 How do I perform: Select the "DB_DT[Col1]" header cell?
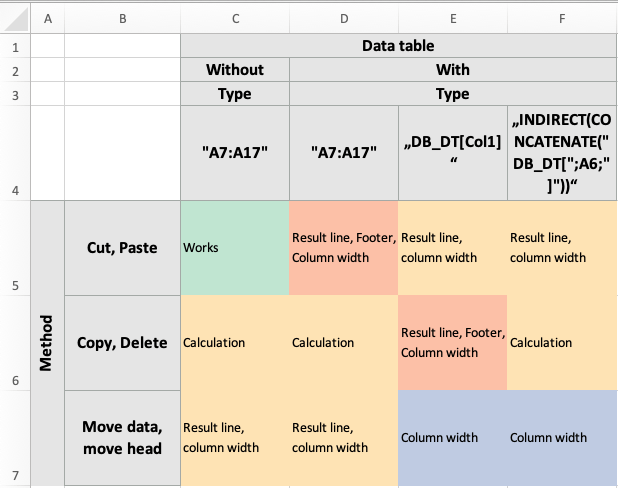(453, 153)
